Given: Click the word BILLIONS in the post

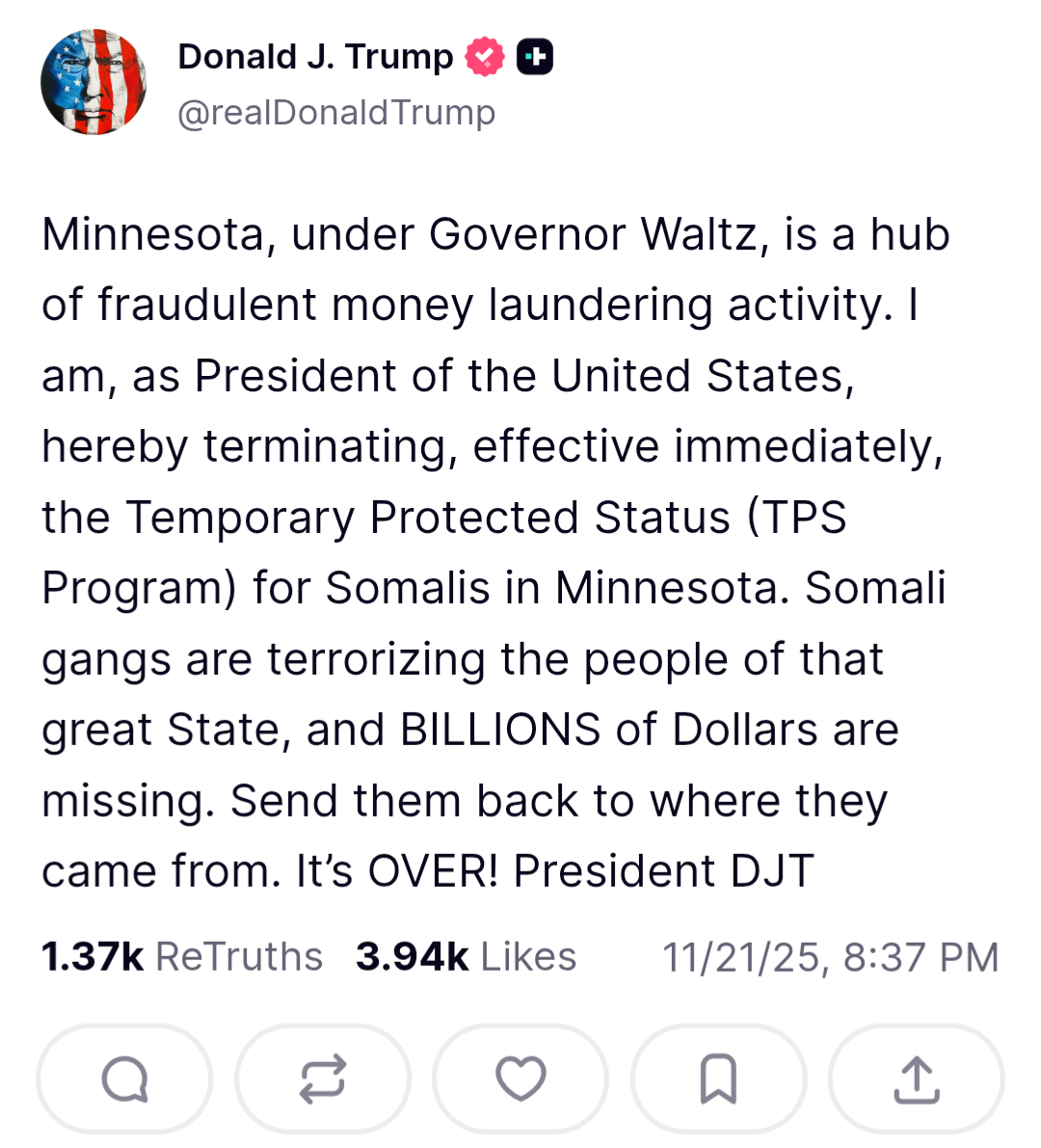Looking at the screenshot, I should (500, 730).
